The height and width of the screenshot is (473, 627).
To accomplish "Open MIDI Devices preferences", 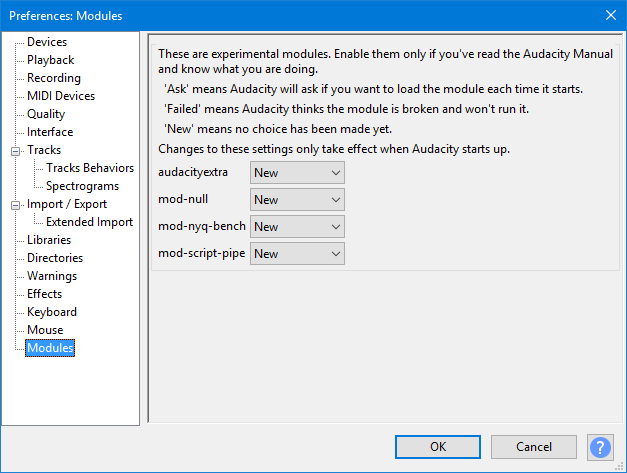I will click(x=61, y=96).
